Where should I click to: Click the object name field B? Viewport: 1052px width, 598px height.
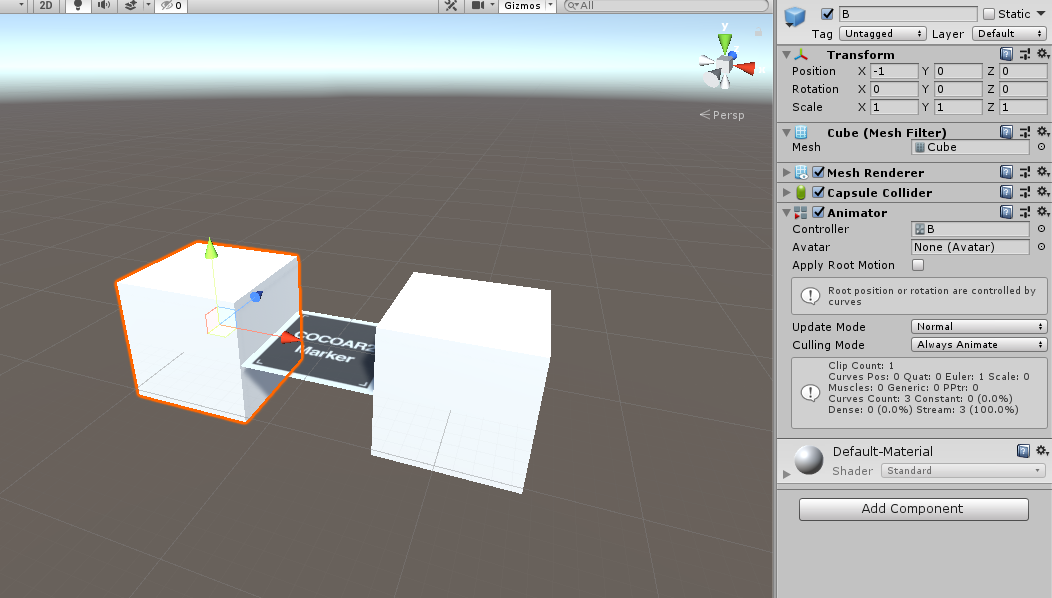click(x=908, y=13)
